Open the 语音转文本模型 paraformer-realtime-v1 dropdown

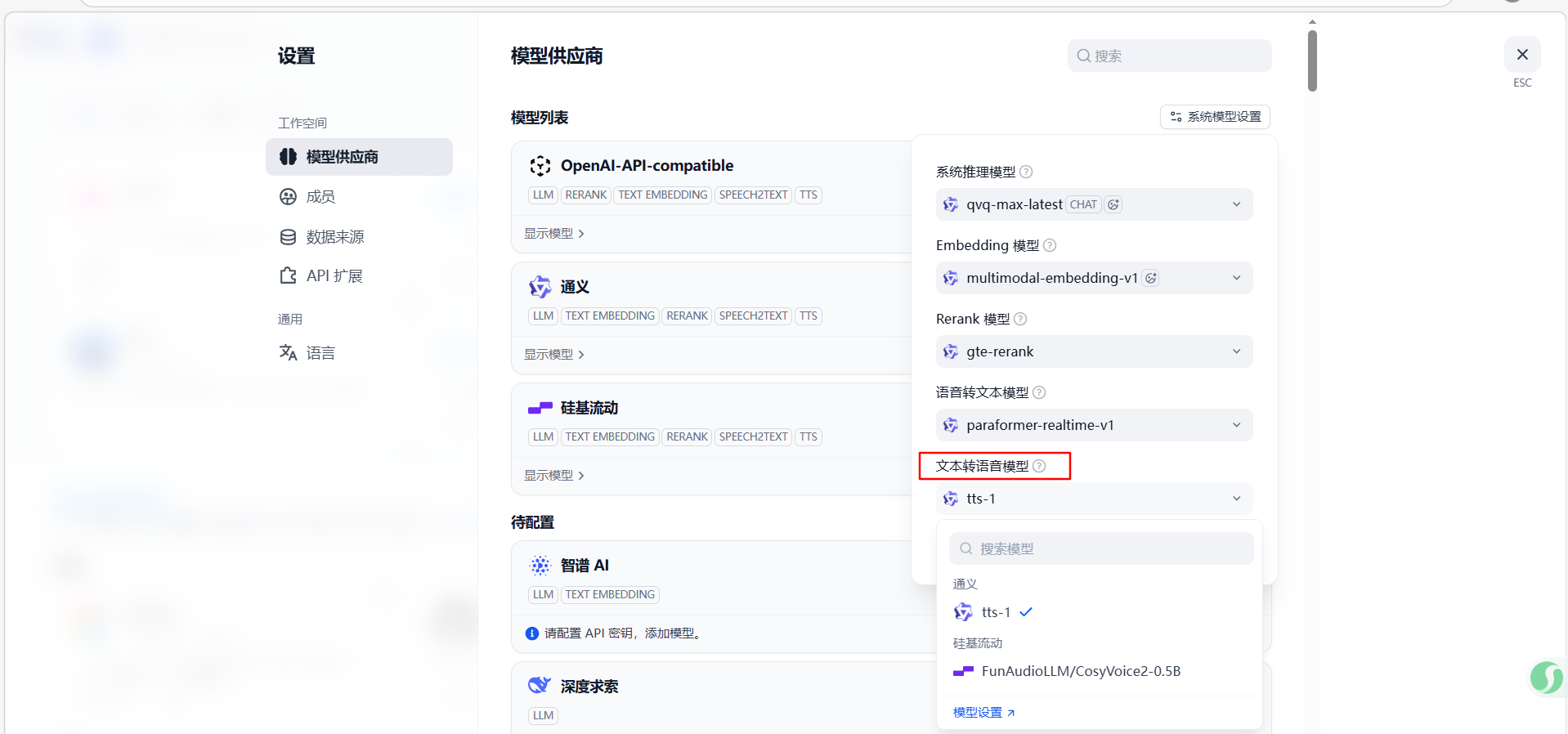[1094, 425]
